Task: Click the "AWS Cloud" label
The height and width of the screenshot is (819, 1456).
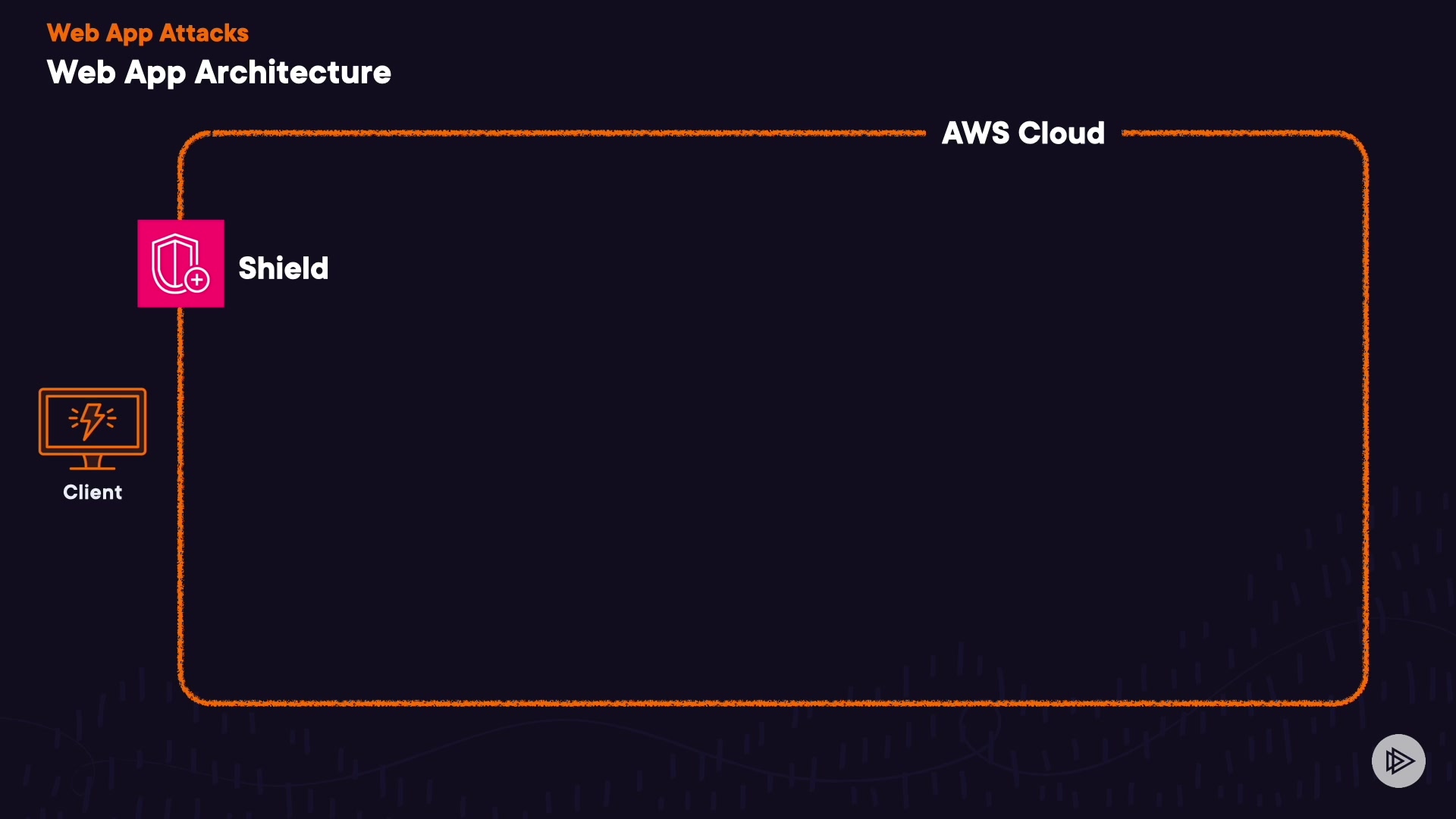Action: pos(1023,133)
